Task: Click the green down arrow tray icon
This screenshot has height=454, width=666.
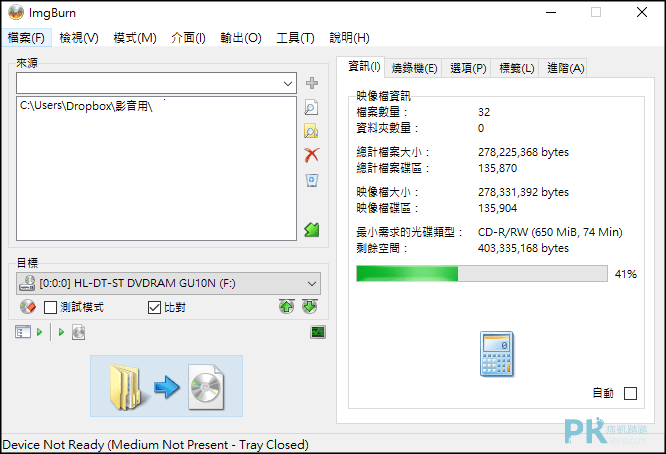Action: tap(310, 306)
